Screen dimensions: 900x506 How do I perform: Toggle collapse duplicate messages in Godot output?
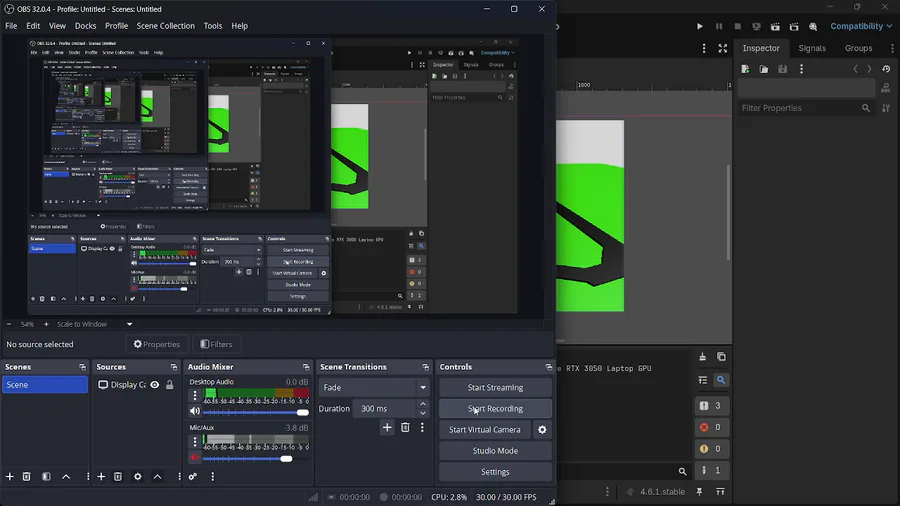(703, 380)
